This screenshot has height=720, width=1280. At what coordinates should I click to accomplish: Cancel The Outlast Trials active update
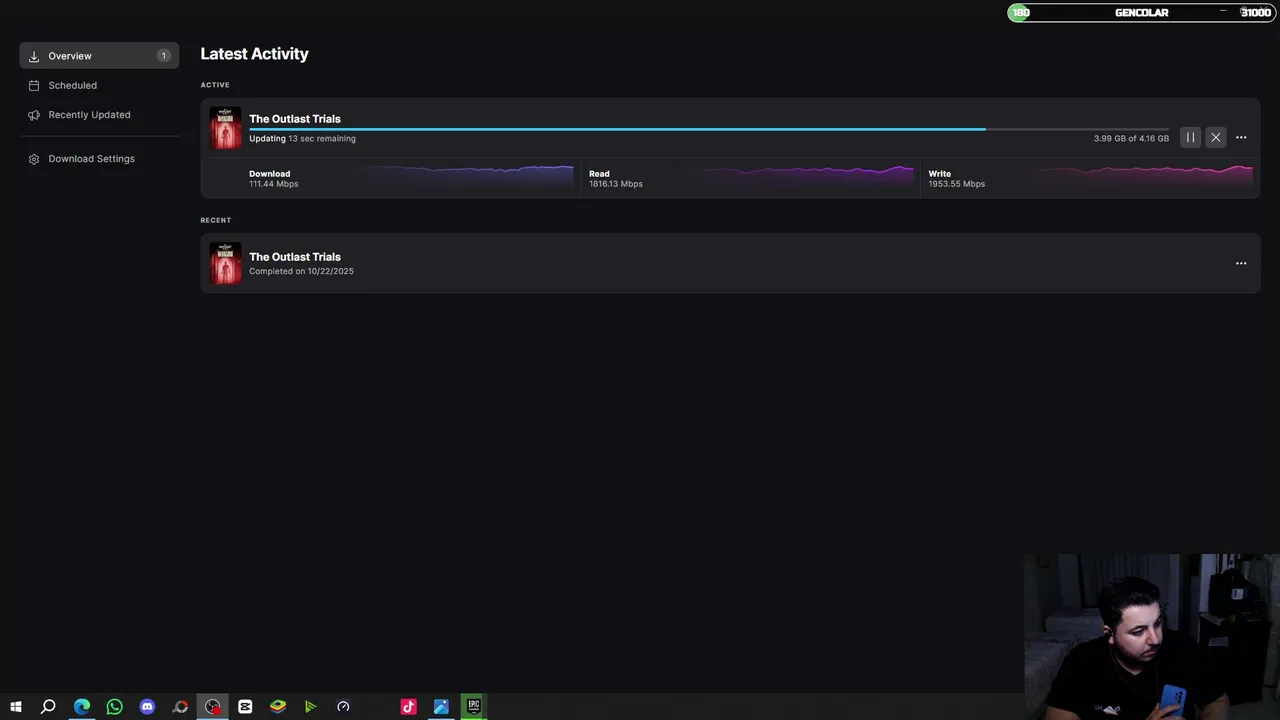(x=1215, y=137)
